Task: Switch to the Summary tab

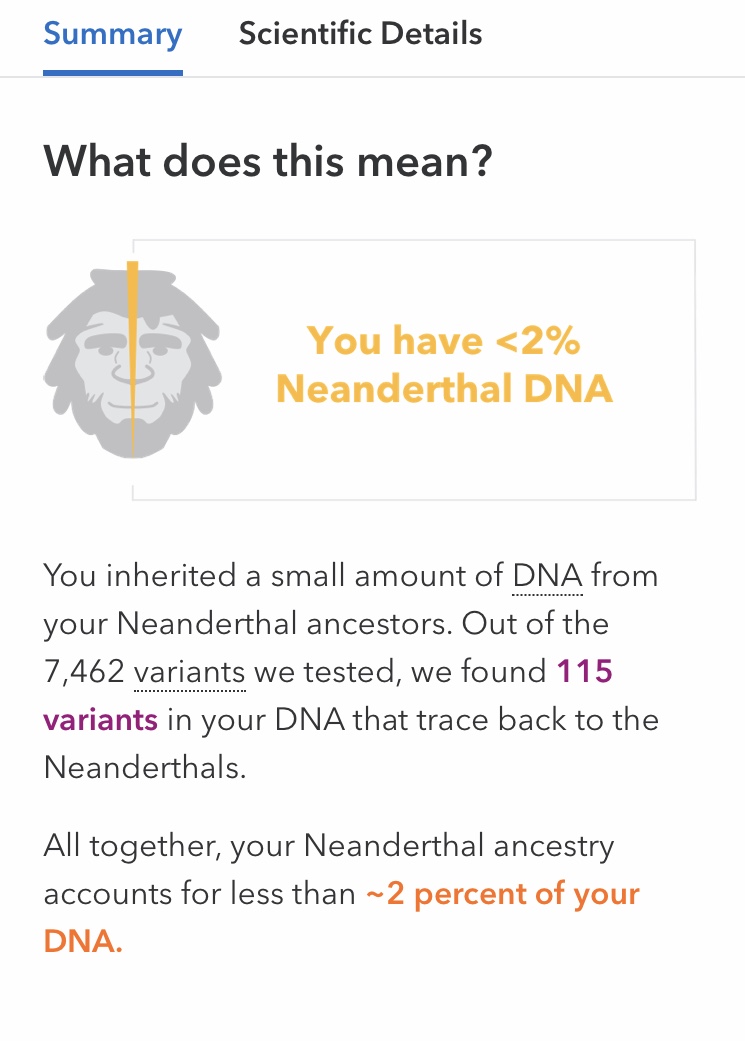Action: tap(112, 35)
